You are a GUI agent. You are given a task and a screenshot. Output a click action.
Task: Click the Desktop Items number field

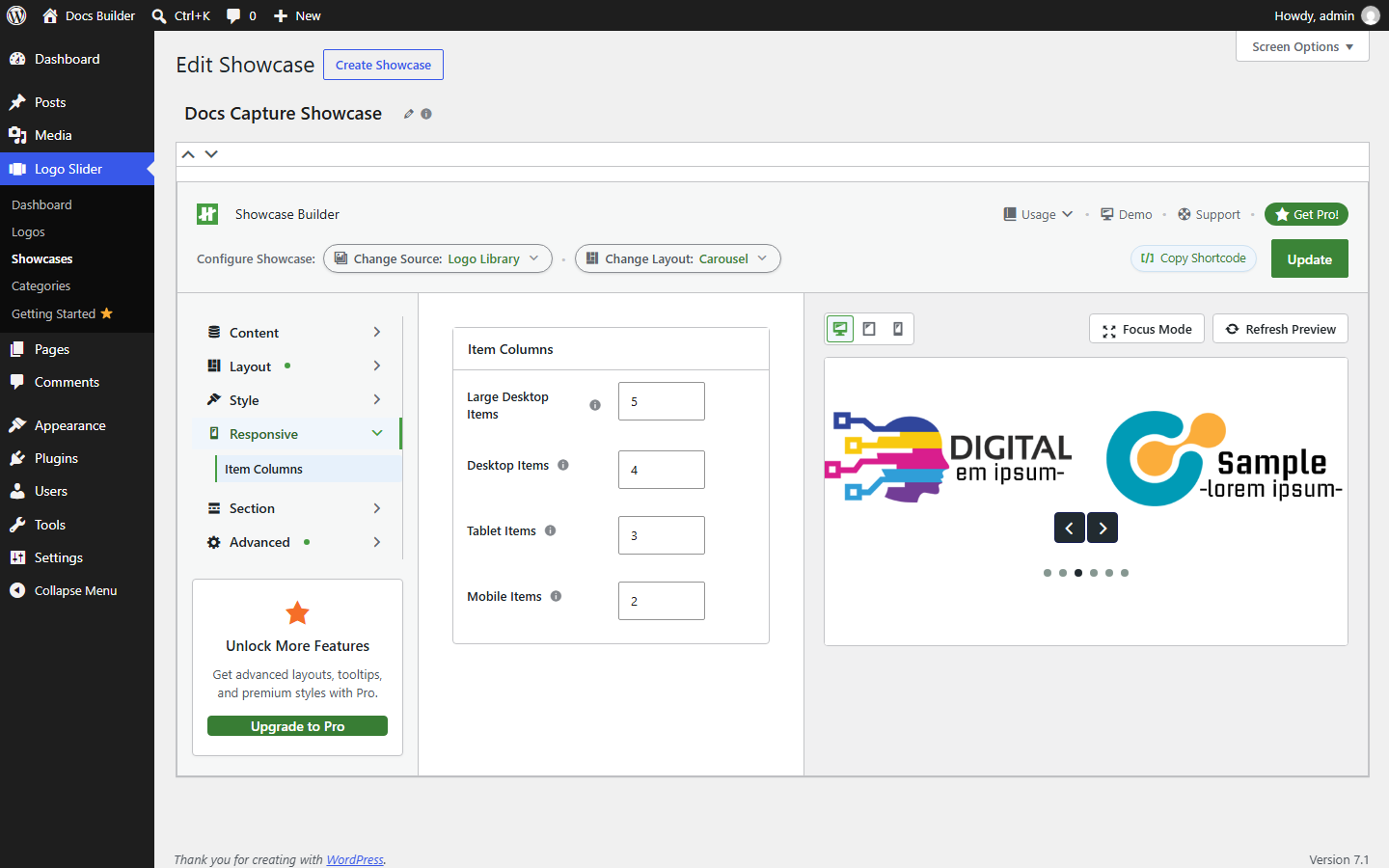pyautogui.click(x=662, y=470)
